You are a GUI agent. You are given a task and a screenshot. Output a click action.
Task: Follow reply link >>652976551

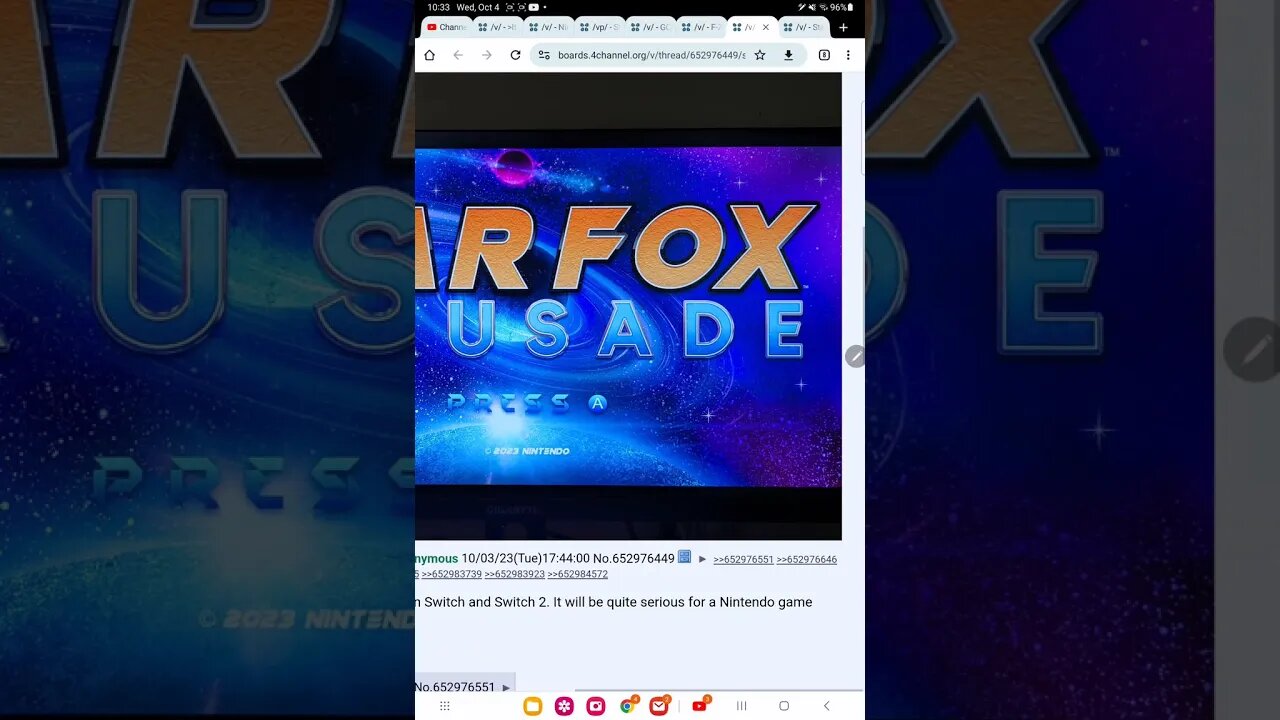(x=743, y=560)
